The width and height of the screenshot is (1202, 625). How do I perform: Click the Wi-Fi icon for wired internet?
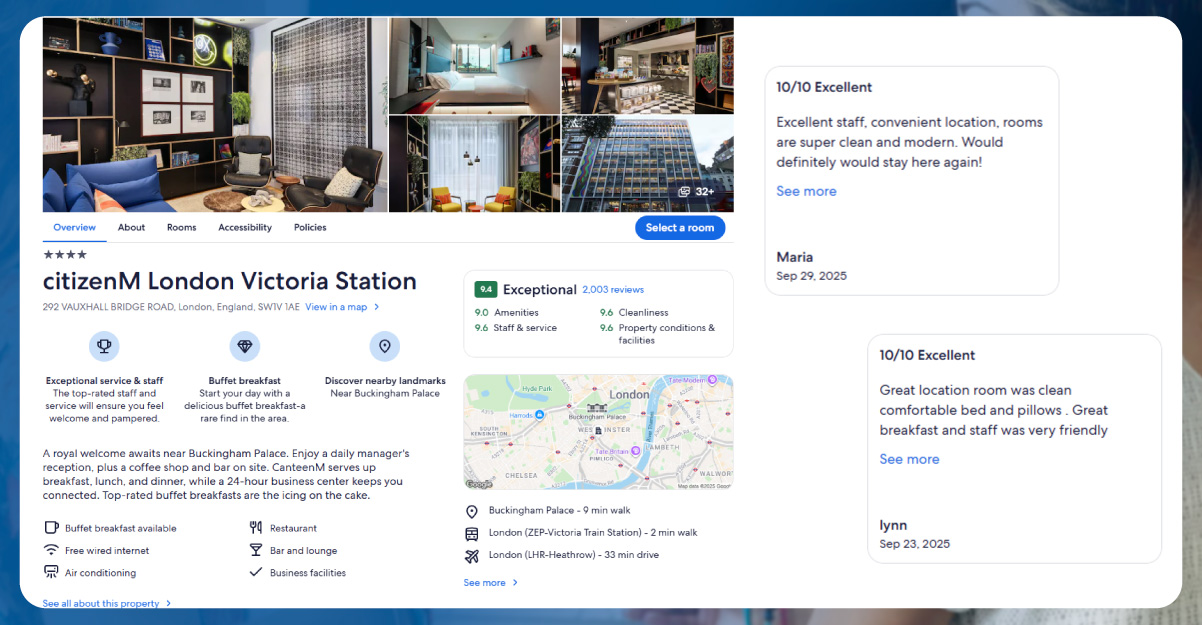(x=51, y=550)
